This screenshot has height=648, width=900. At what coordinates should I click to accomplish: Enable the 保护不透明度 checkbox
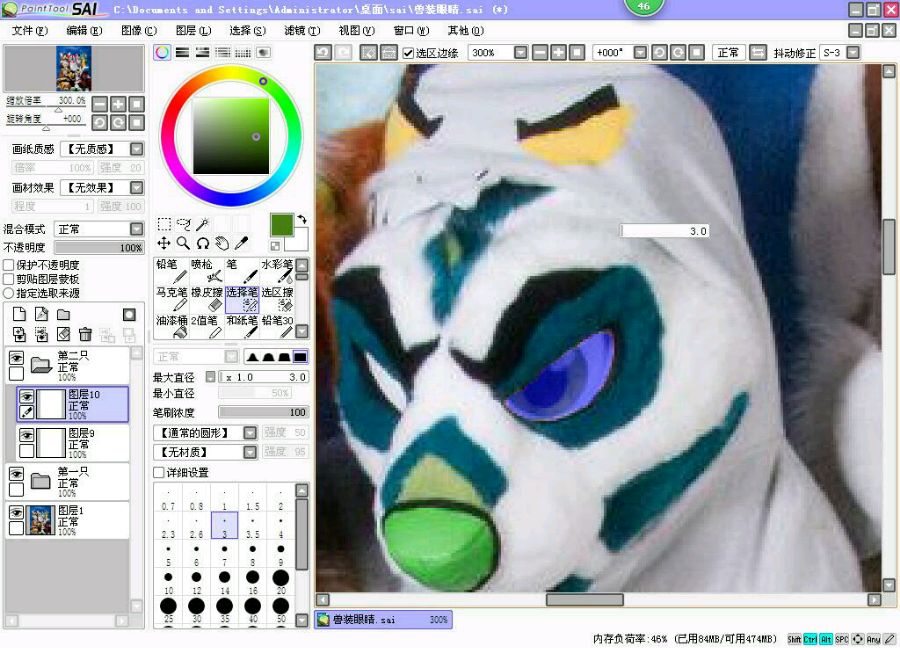point(9,265)
